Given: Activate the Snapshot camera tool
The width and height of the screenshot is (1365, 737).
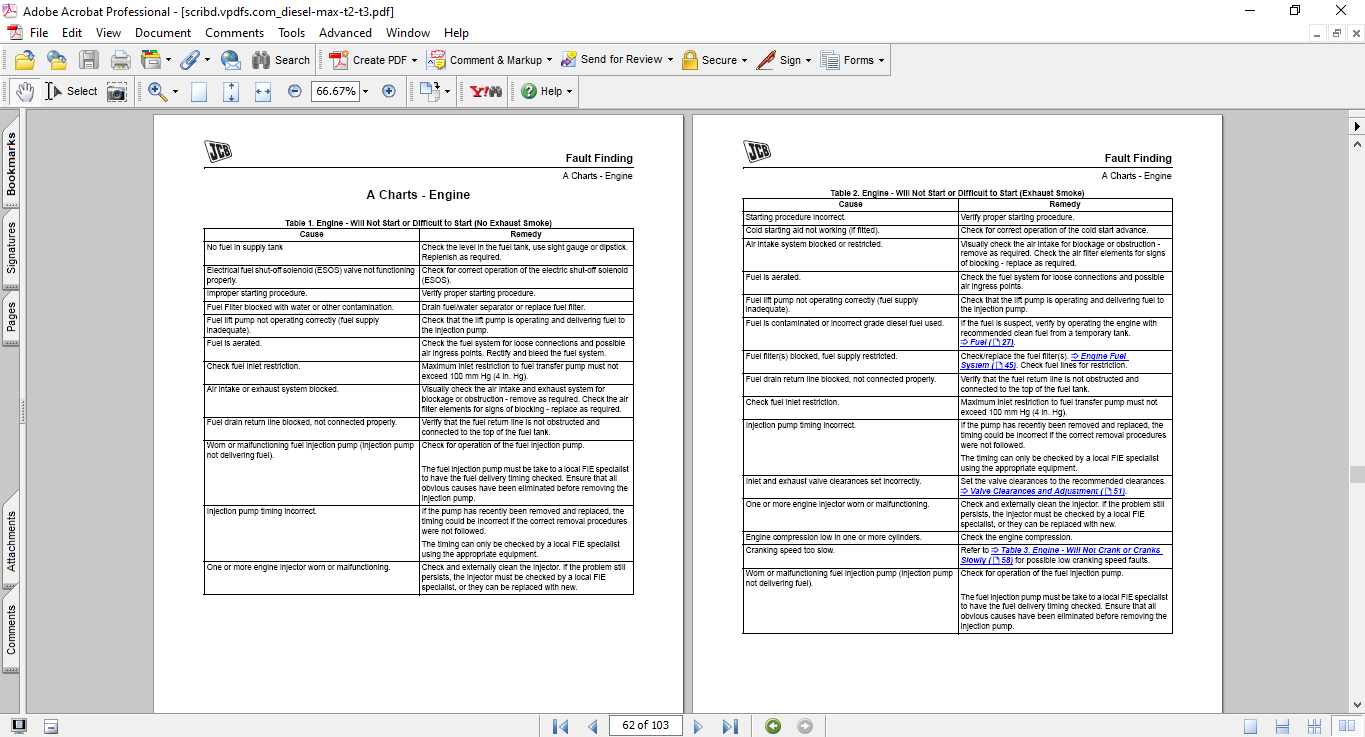Looking at the screenshot, I should click(x=117, y=91).
